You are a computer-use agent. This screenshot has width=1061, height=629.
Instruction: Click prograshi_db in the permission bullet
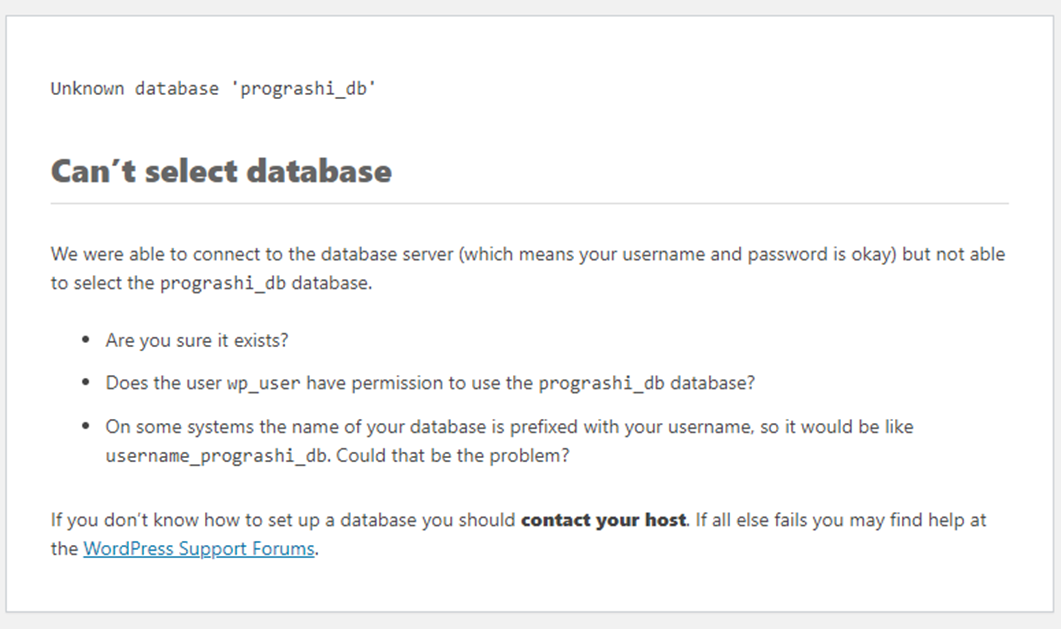tap(602, 383)
